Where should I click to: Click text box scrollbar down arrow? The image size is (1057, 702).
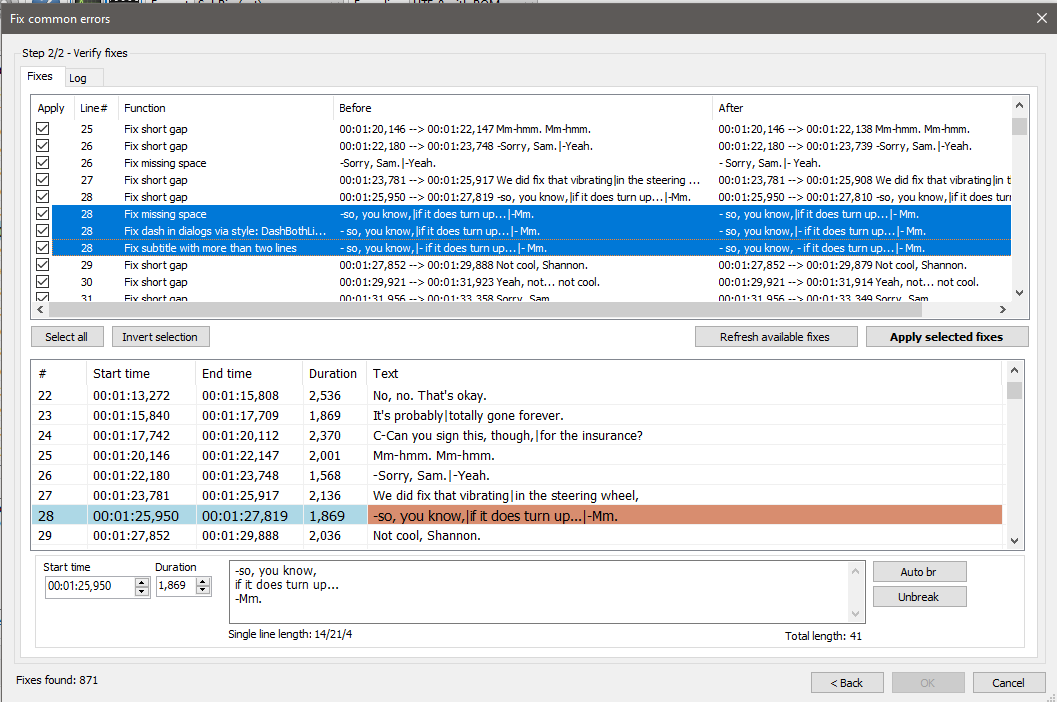click(855, 614)
